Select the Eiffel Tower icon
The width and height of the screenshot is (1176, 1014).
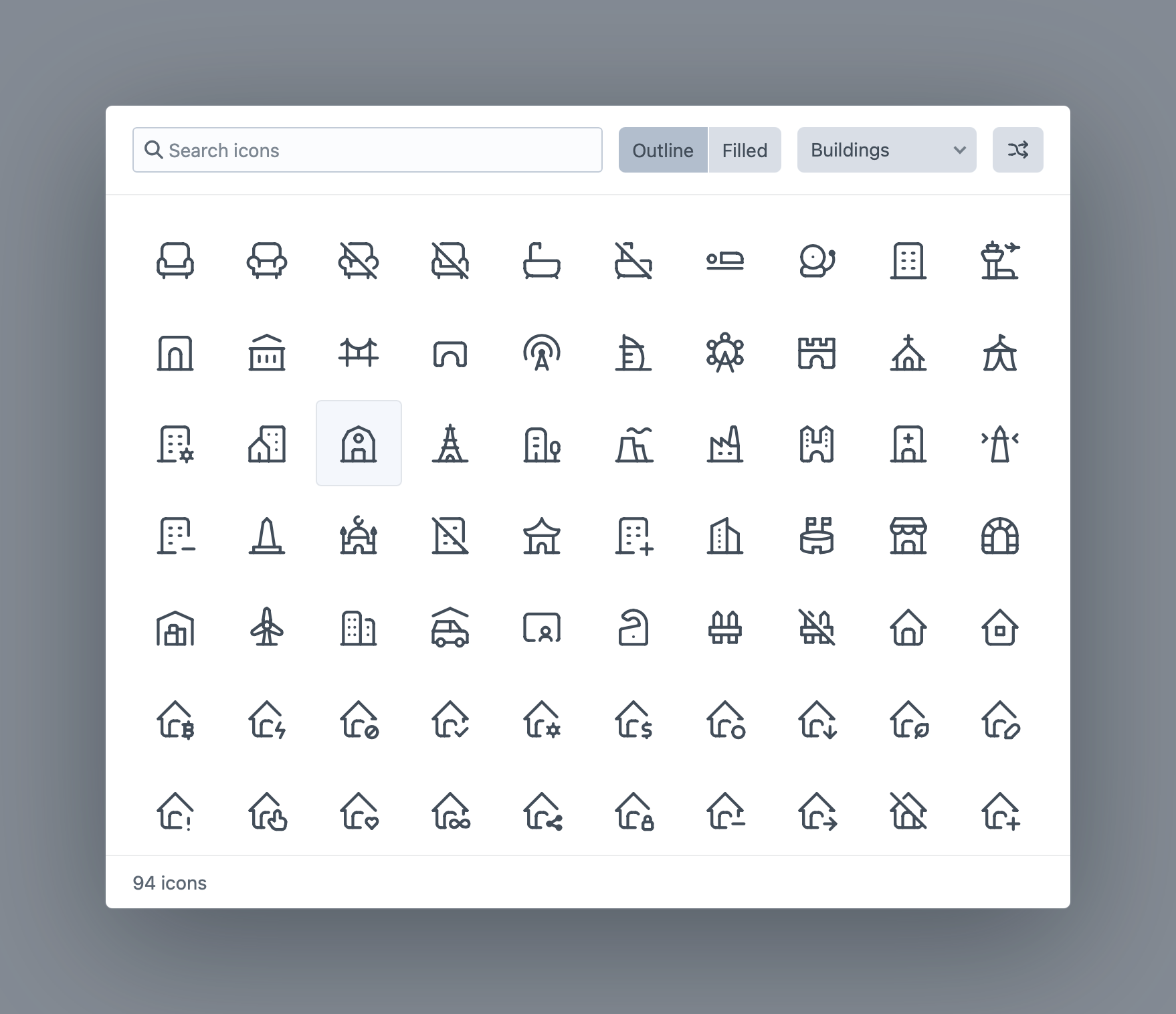pyautogui.click(x=450, y=443)
